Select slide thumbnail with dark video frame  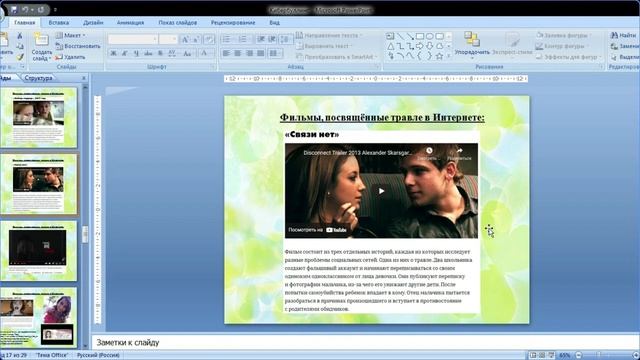38,250
